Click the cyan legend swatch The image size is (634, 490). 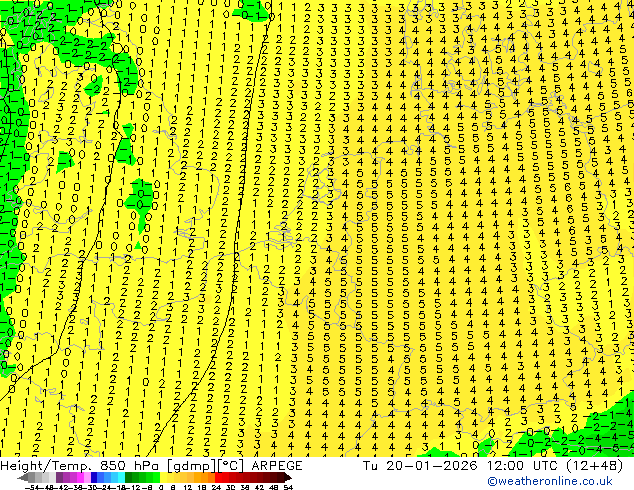coord(121,477)
